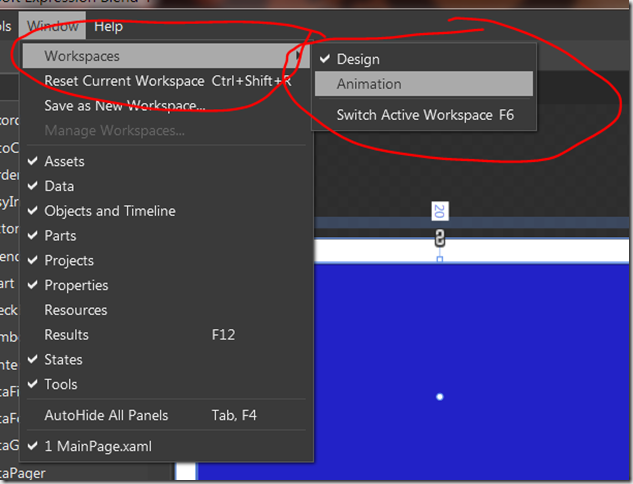Show the Resources panel

[165, 310]
